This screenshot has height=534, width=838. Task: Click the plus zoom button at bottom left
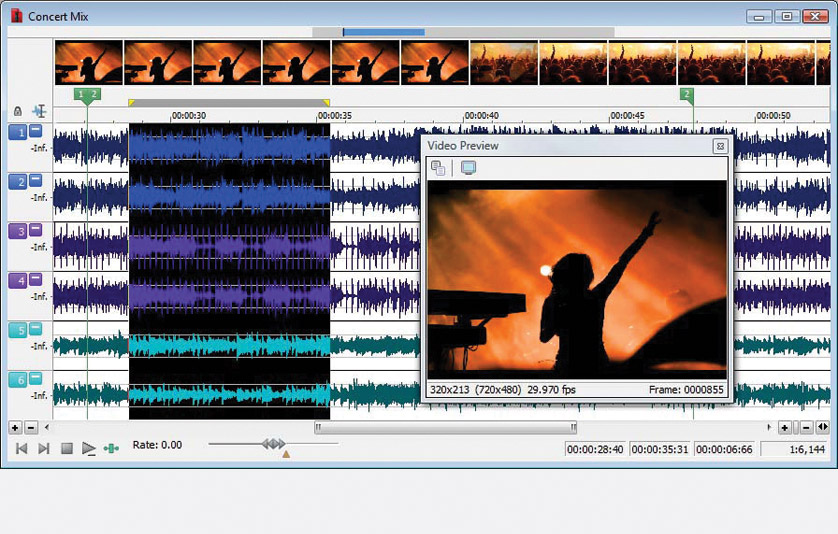15,427
